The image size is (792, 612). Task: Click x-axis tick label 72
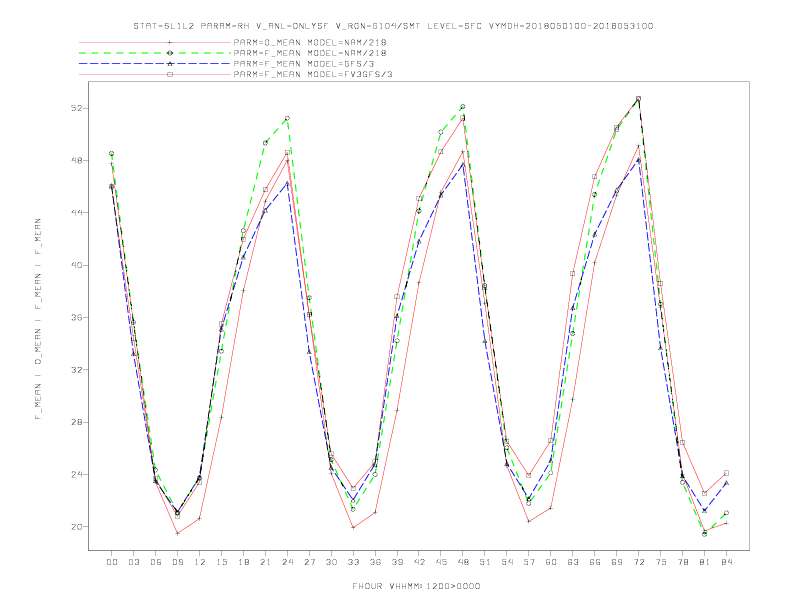click(638, 562)
